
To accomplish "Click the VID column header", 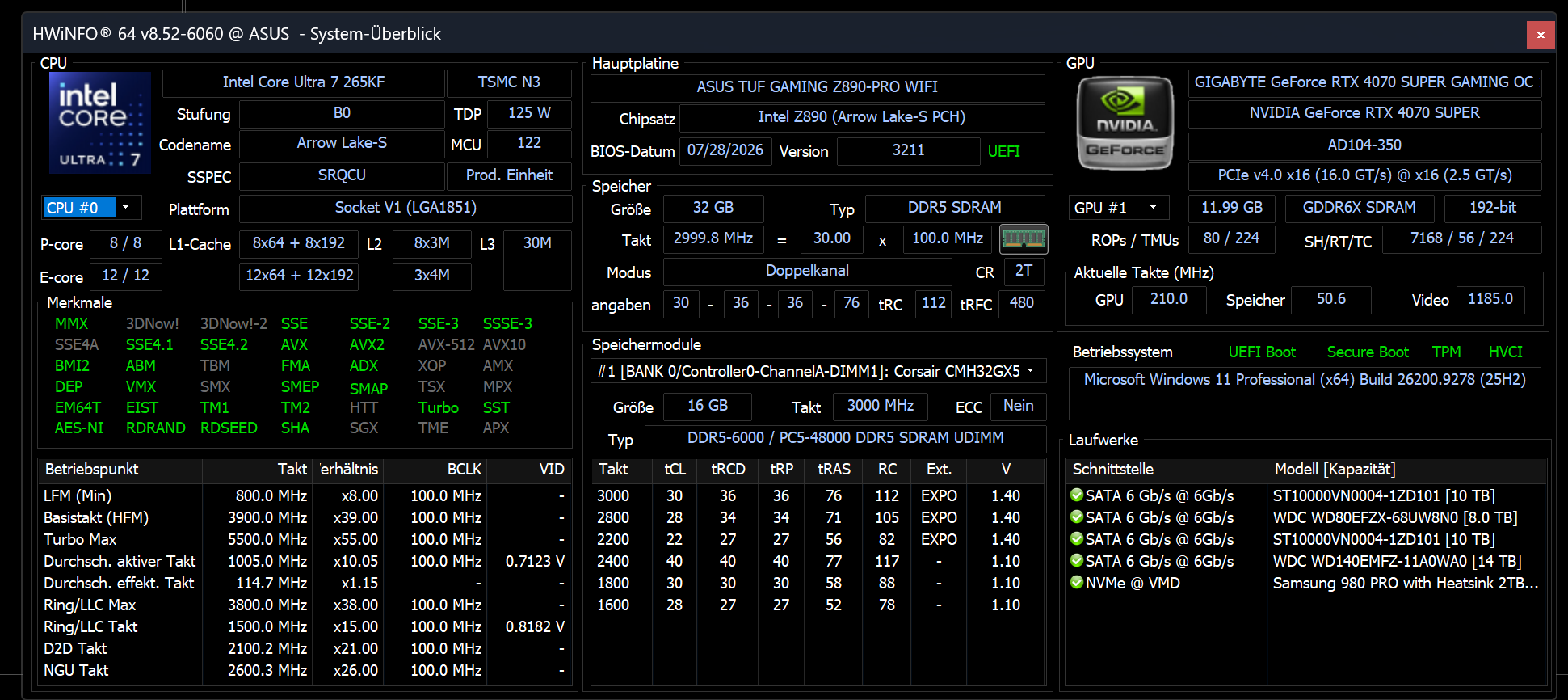I will point(528,470).
